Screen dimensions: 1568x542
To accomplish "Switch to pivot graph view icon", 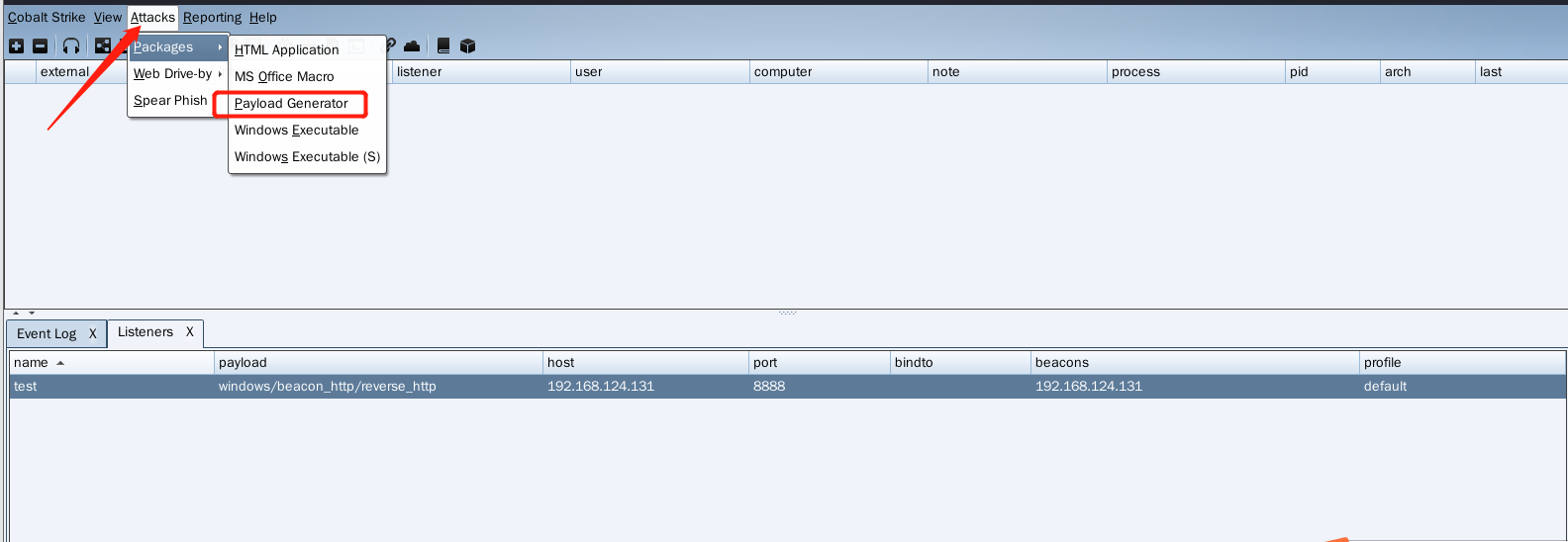I will pyautogui.click(x=103, y=45).
